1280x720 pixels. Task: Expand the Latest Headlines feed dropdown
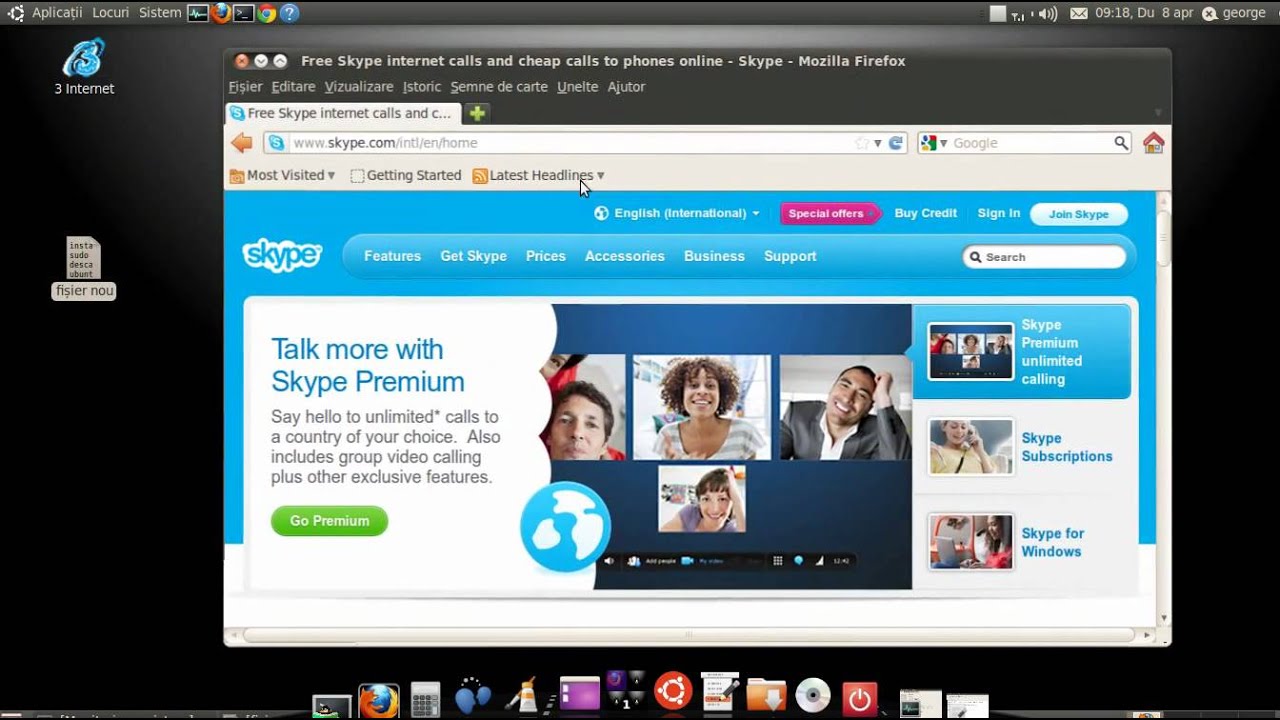tap(538, 175)
